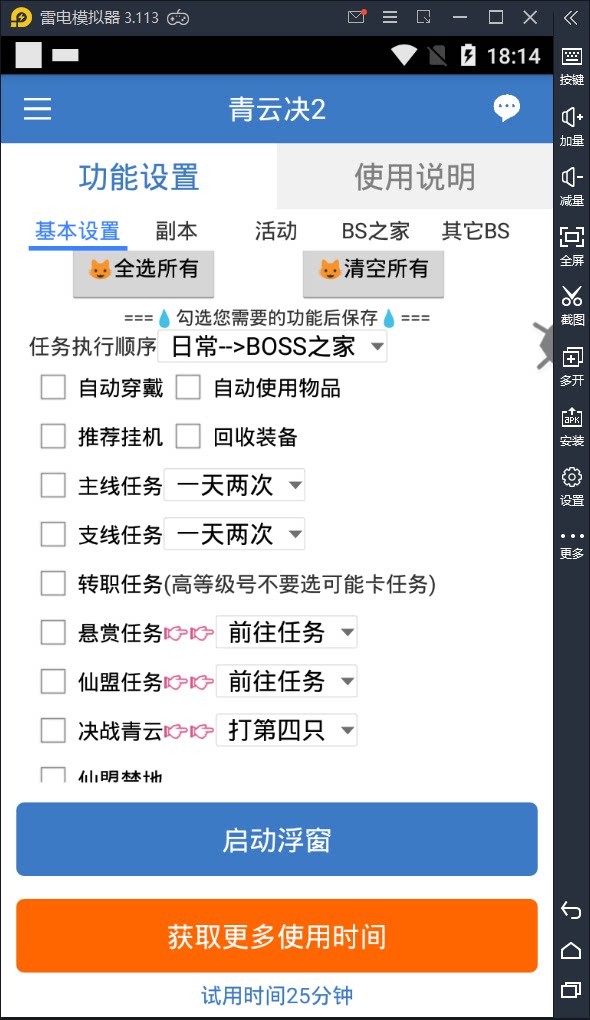The height and width of the screenshot is (1020, 590).
Task: Open the chat bubble icon in header
Action: point(506,108)
